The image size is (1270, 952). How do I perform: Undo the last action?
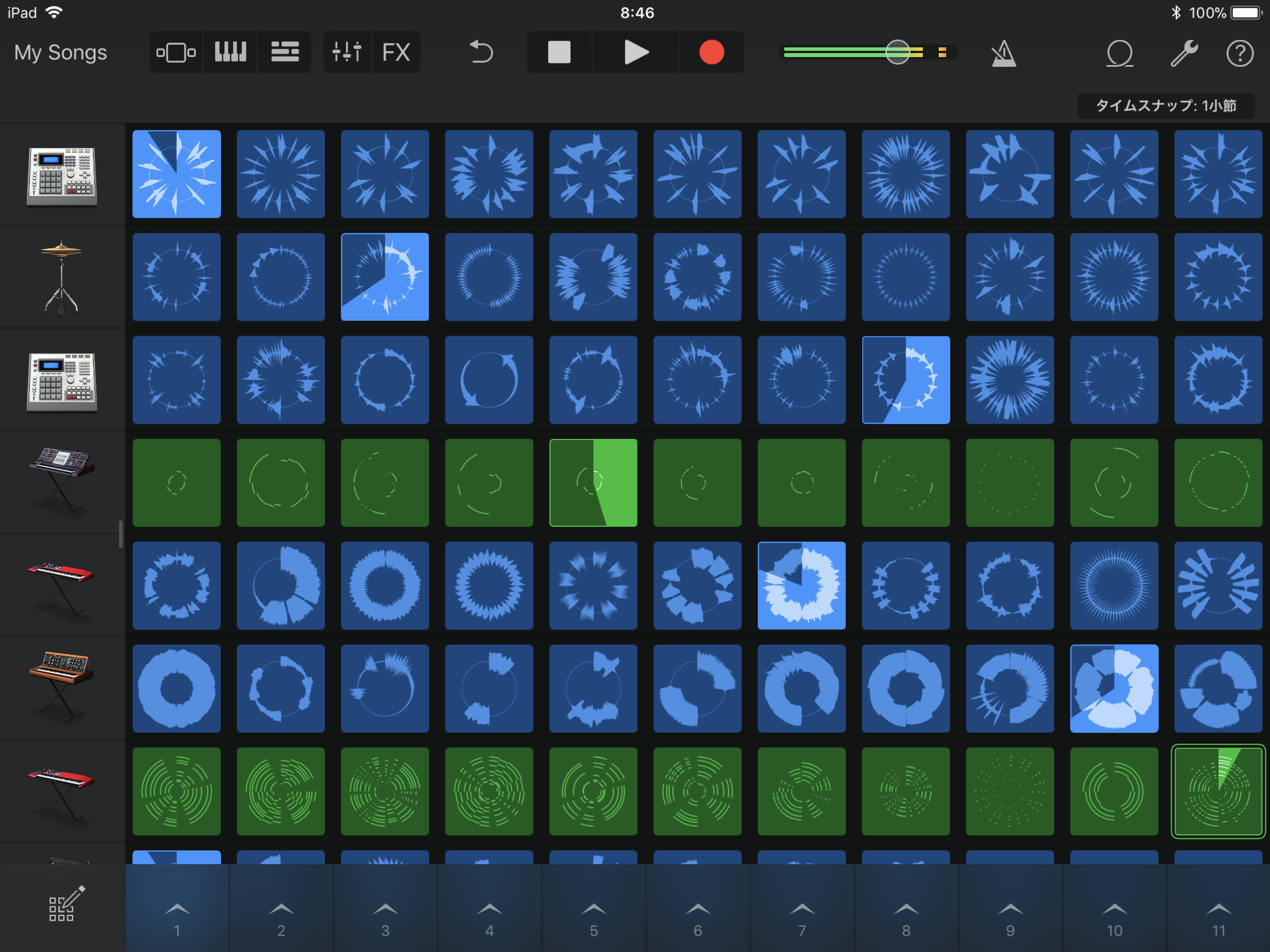481,52
